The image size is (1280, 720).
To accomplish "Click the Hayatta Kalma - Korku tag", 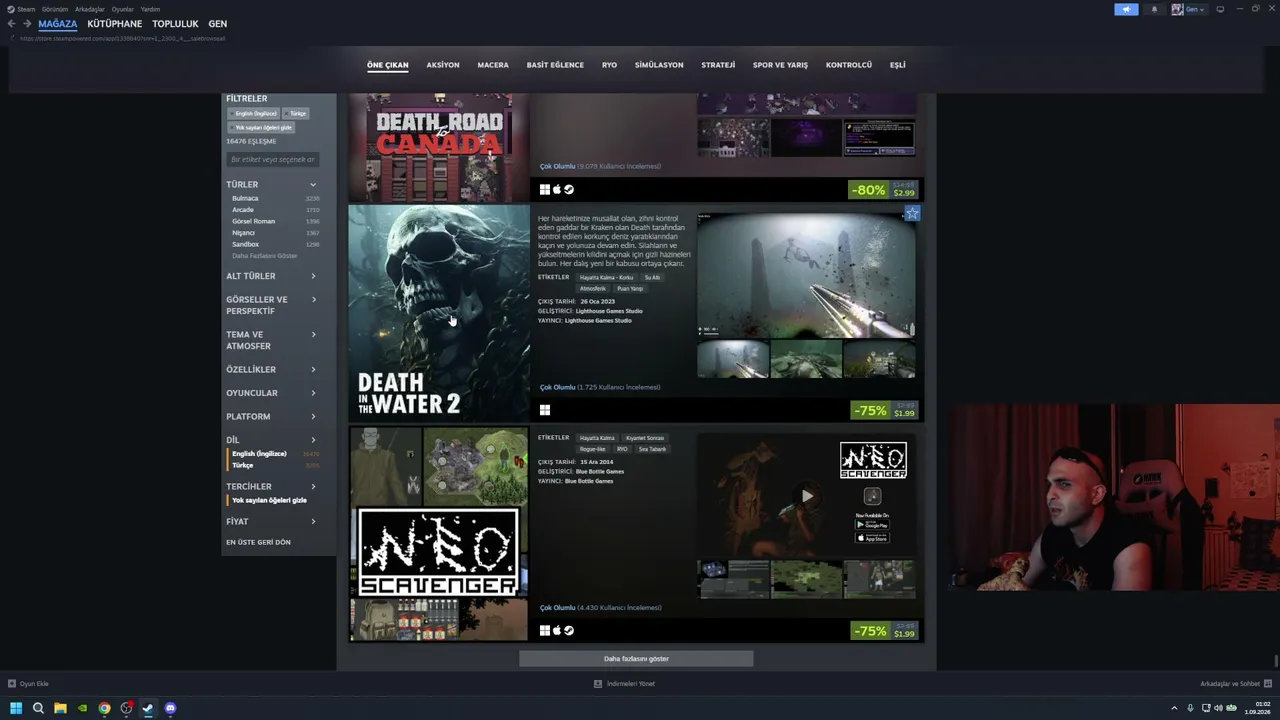I will 606,277.
